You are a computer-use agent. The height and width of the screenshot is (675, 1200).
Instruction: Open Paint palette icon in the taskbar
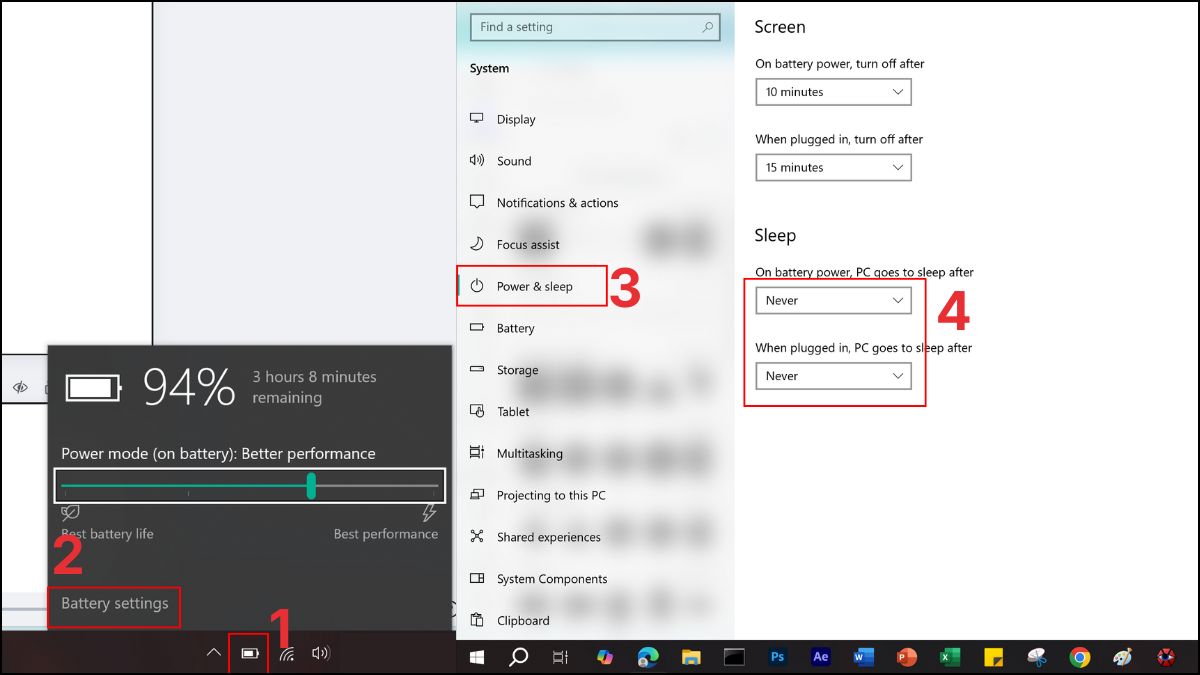(x=1122, y=657)
